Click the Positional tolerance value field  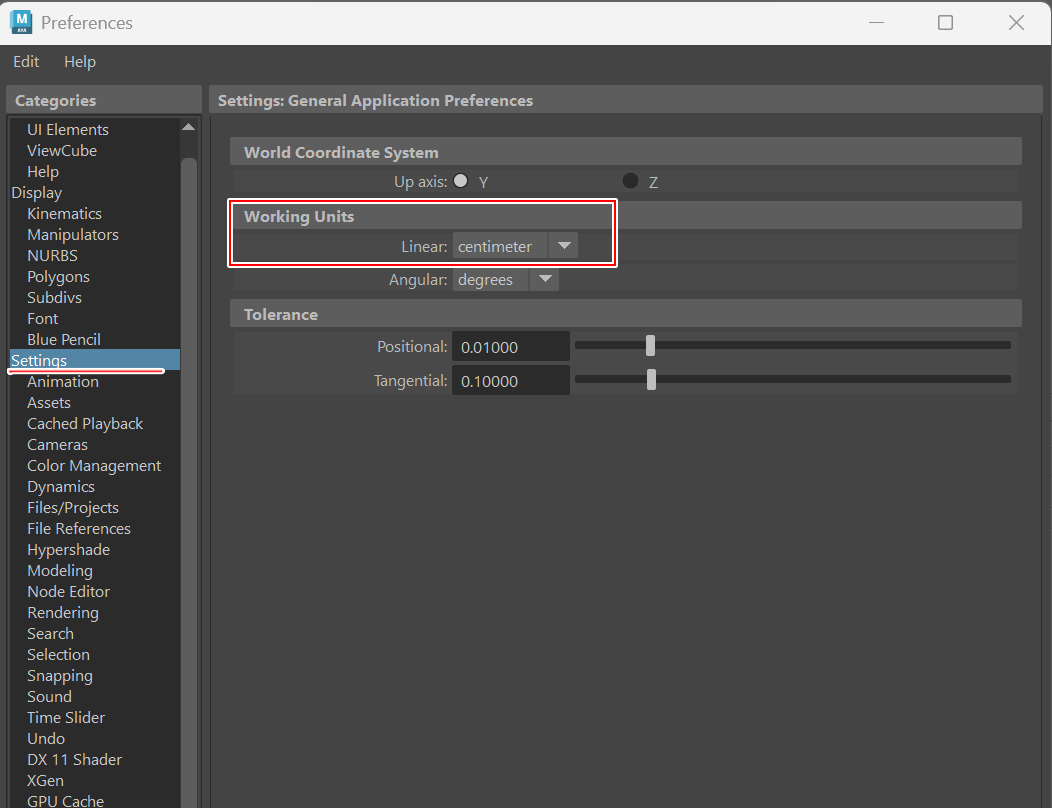(x=511, y=346)
